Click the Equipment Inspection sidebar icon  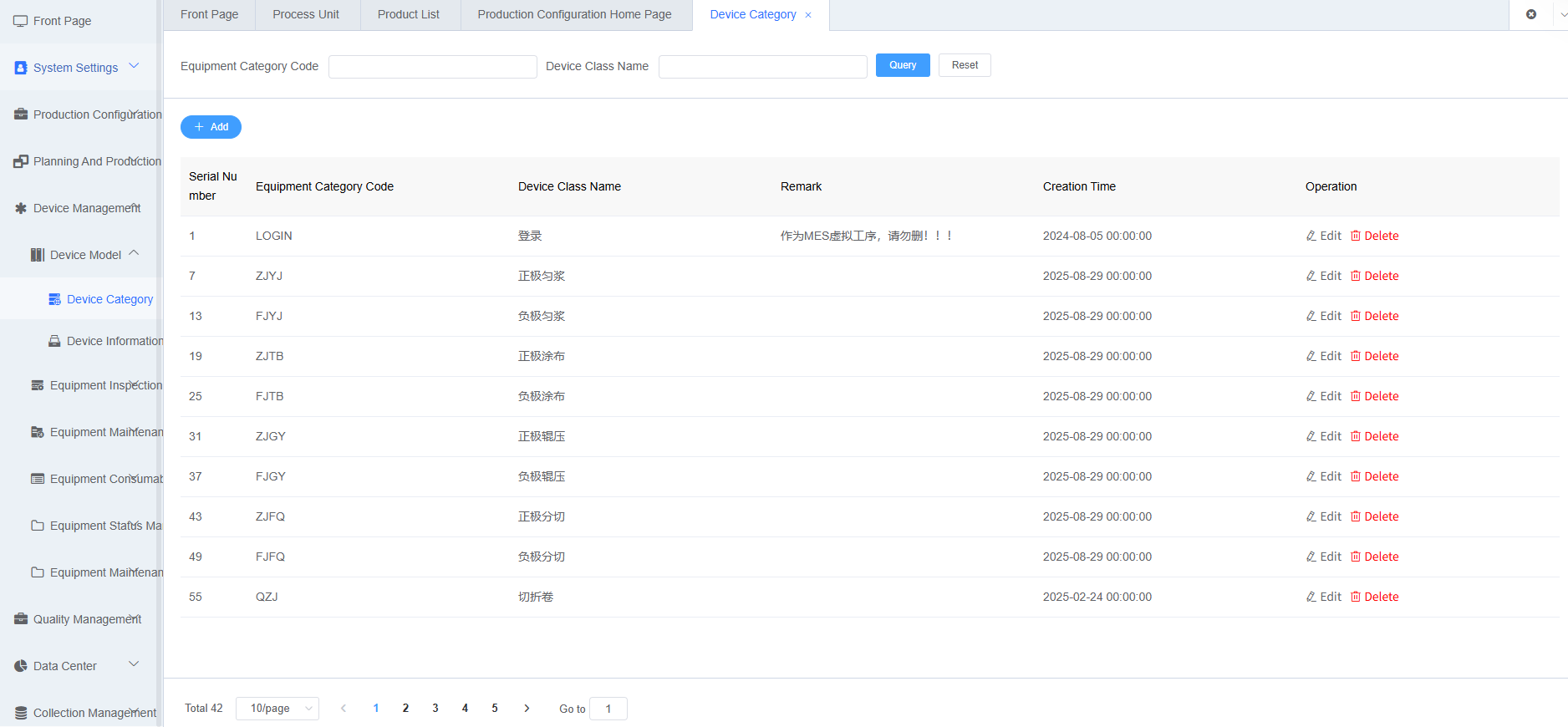click(x=38, y=385)
